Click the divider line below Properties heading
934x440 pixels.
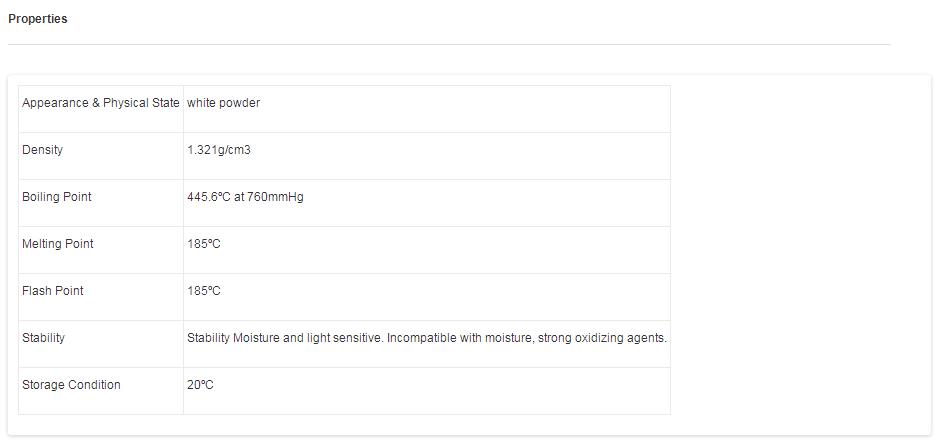point(448,44)
